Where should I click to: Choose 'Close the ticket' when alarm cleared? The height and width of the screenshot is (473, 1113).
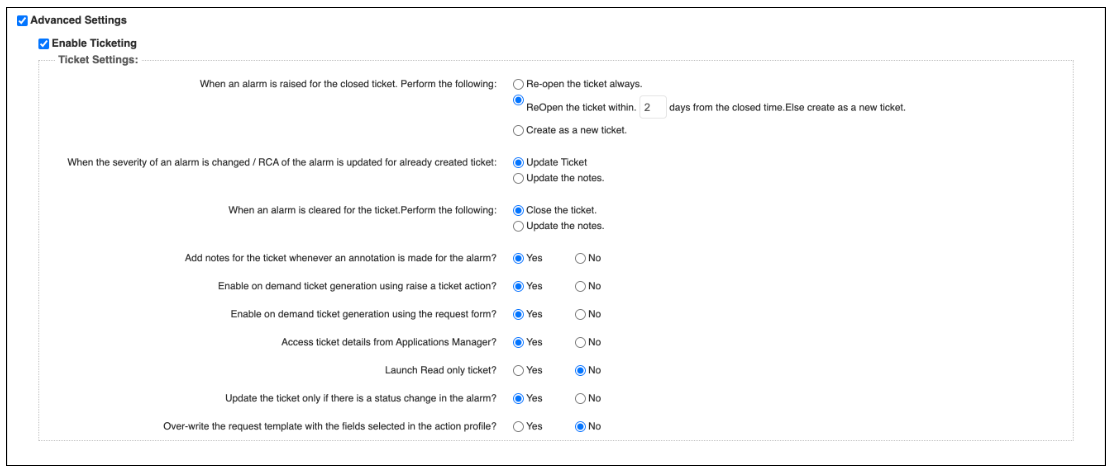click(518, 211)
